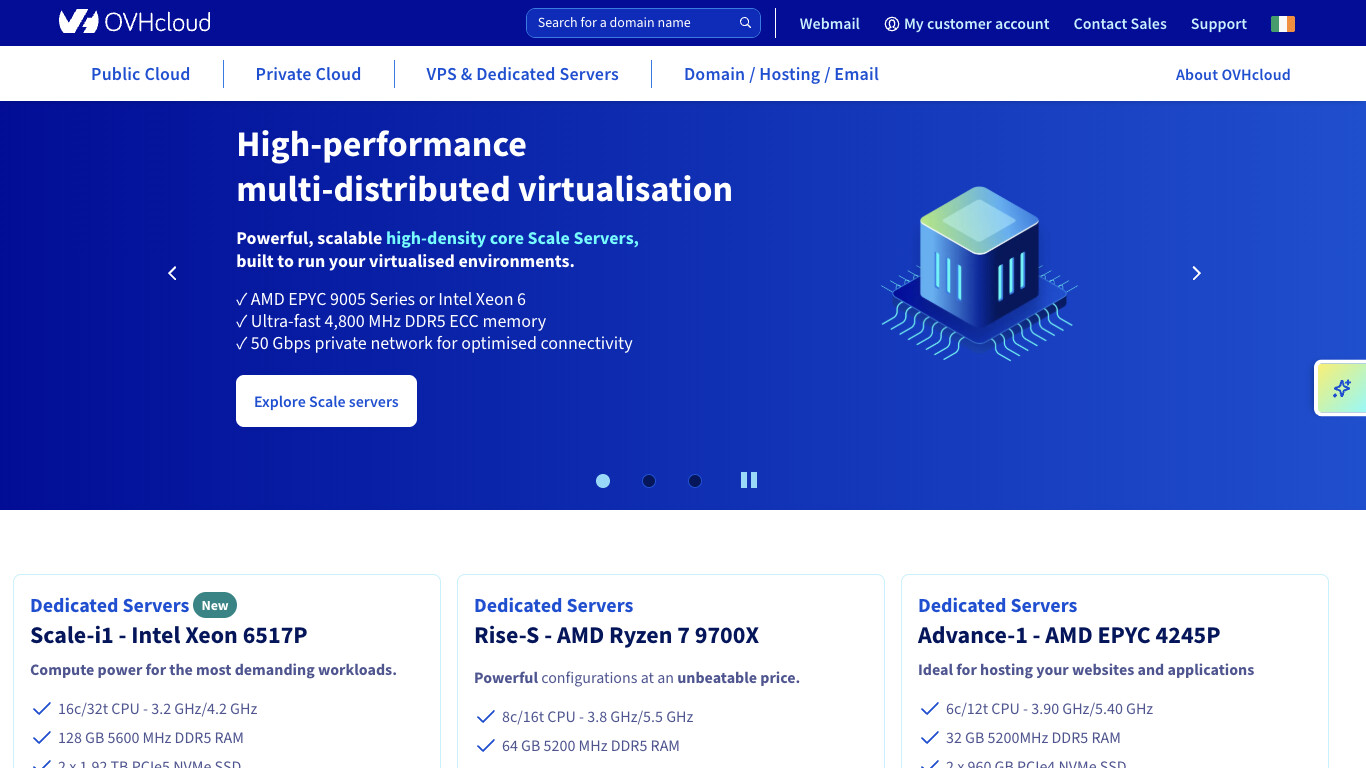Select the third carousel slide dot
Image resolution: width=1366 pixels, height=768 pixels.
[x=695, y=481]
